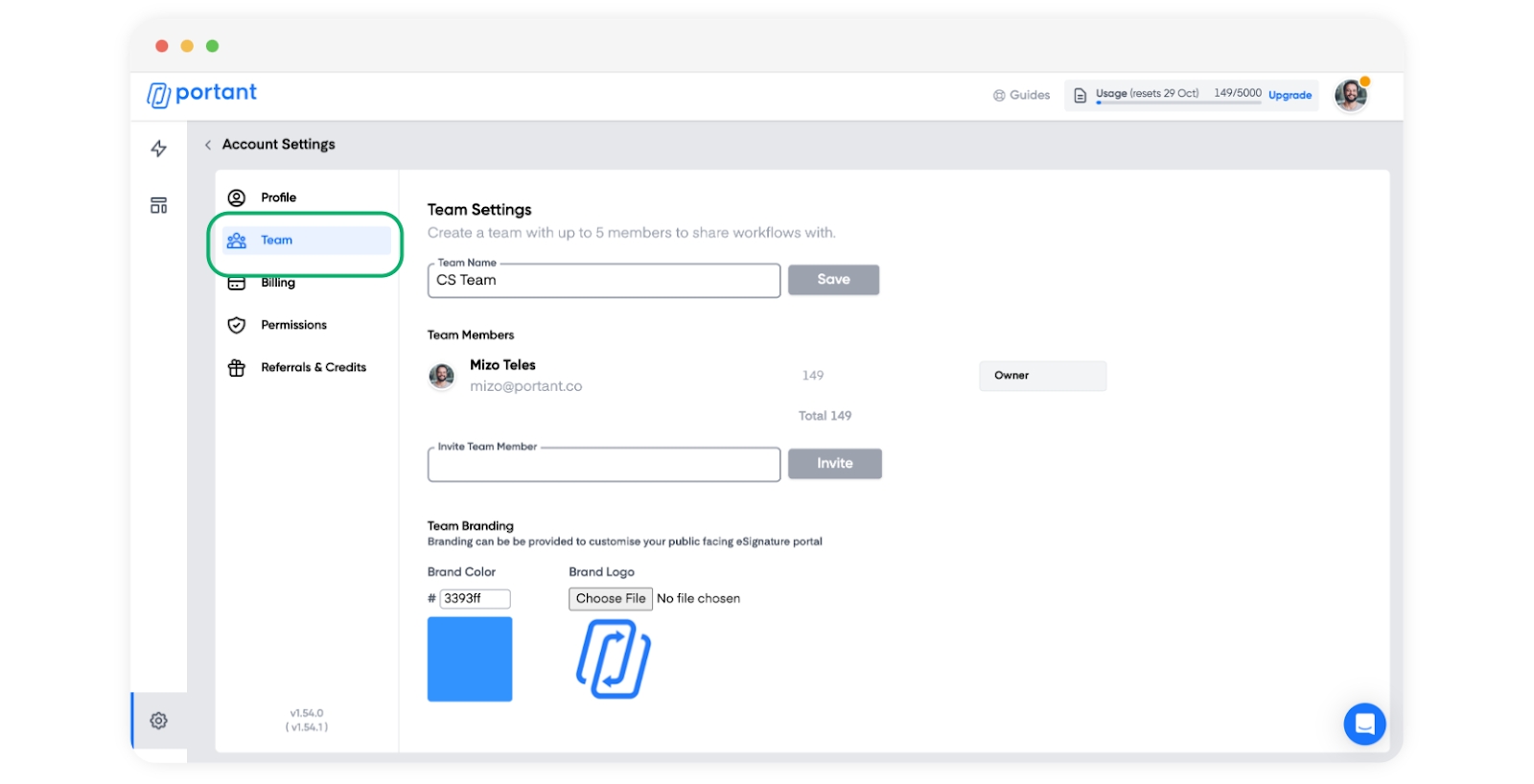
Task: Click Mizo Teles member avatar
Action: pos(442,376)
